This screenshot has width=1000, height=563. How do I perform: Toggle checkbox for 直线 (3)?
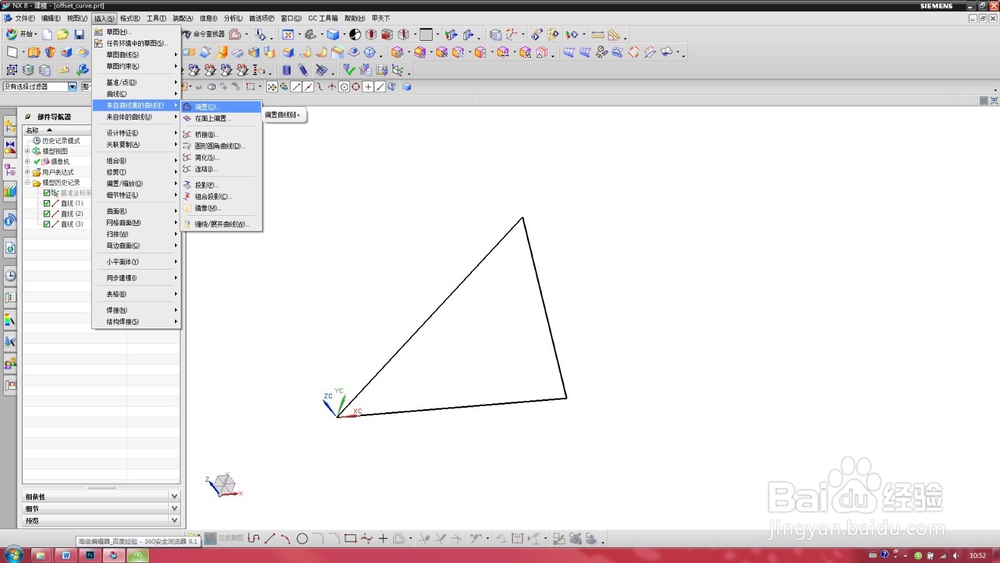[47, 224]
